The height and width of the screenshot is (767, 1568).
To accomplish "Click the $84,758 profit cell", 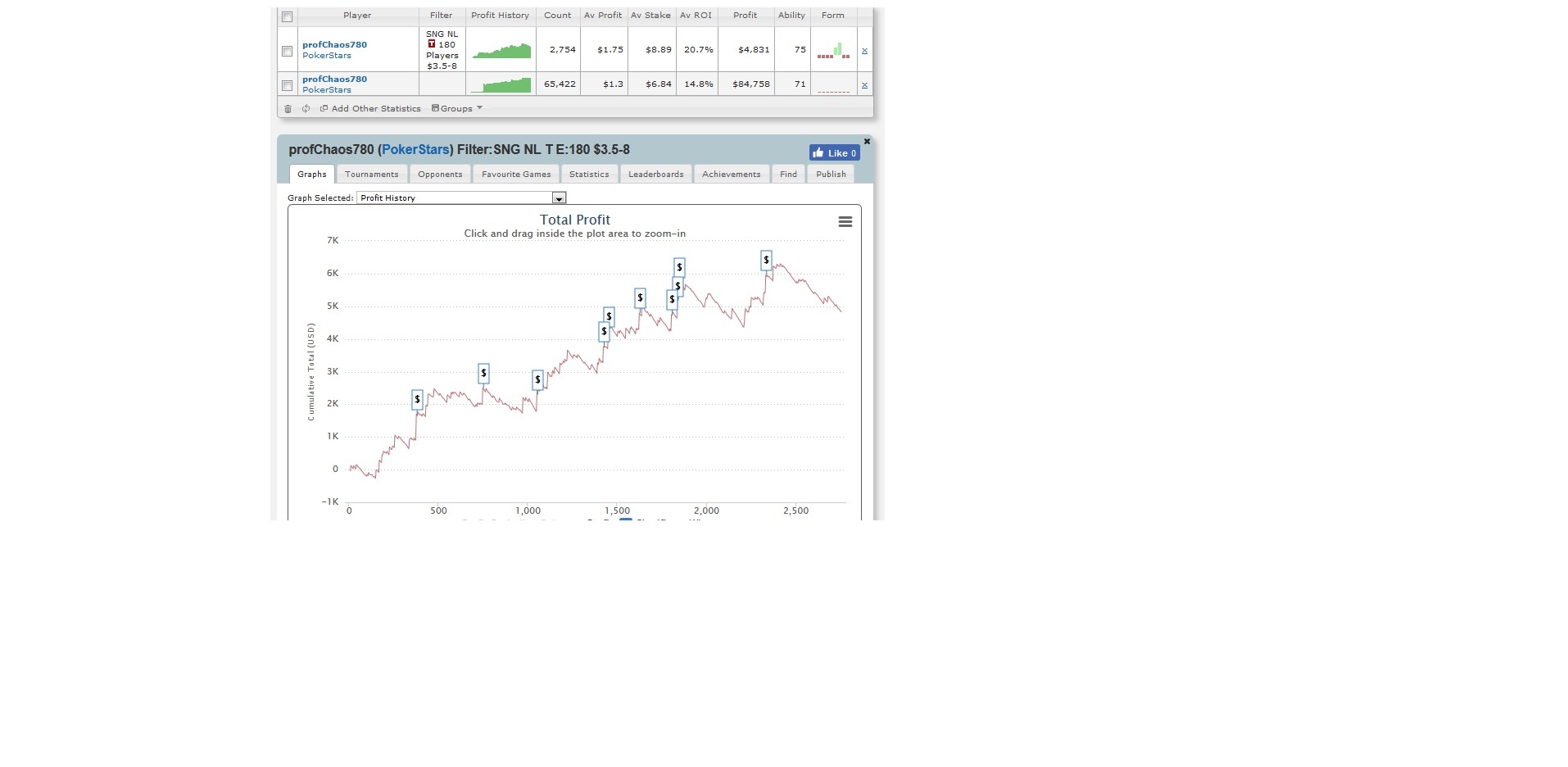I will point(746,84).
